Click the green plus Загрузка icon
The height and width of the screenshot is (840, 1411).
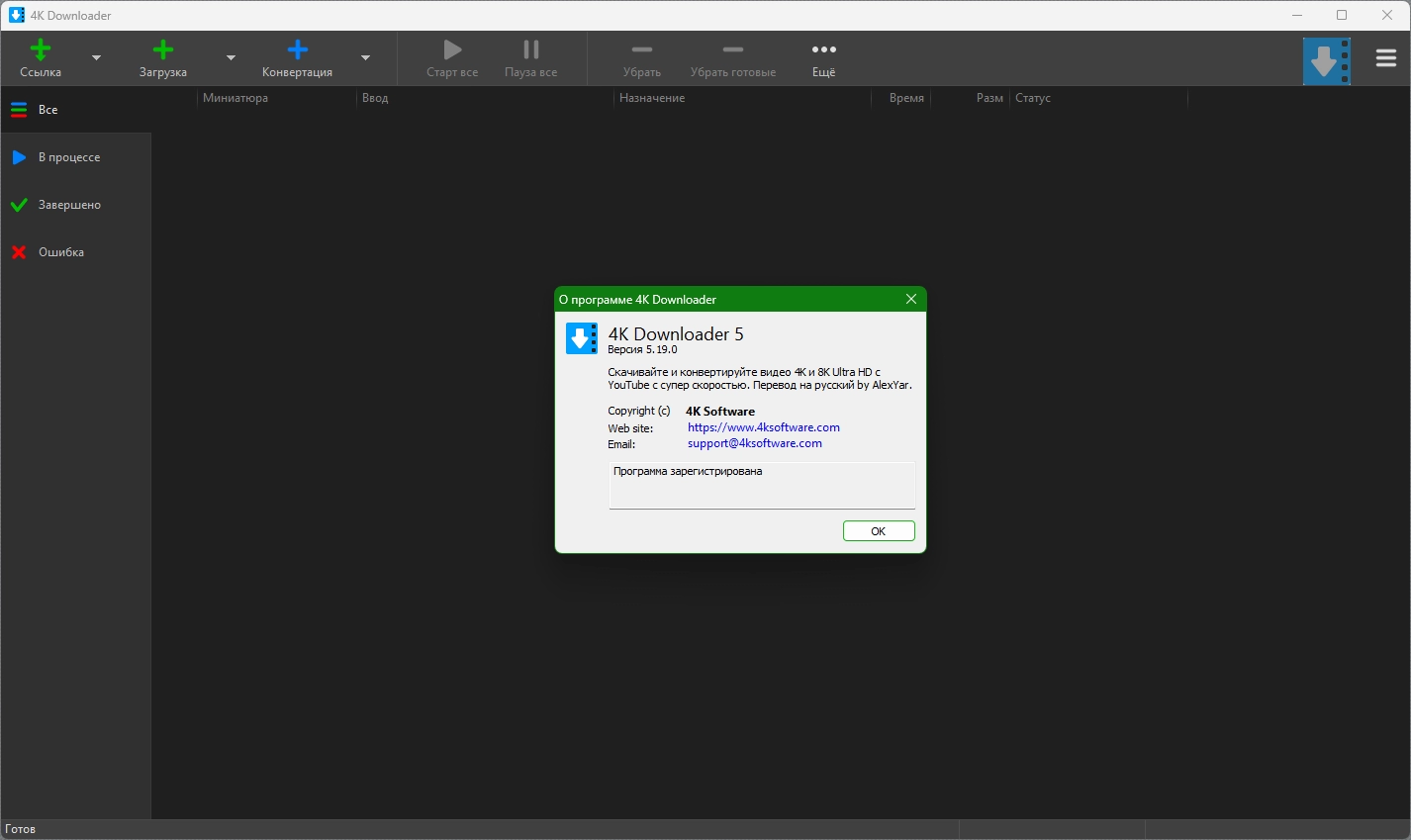click(163, 50)
